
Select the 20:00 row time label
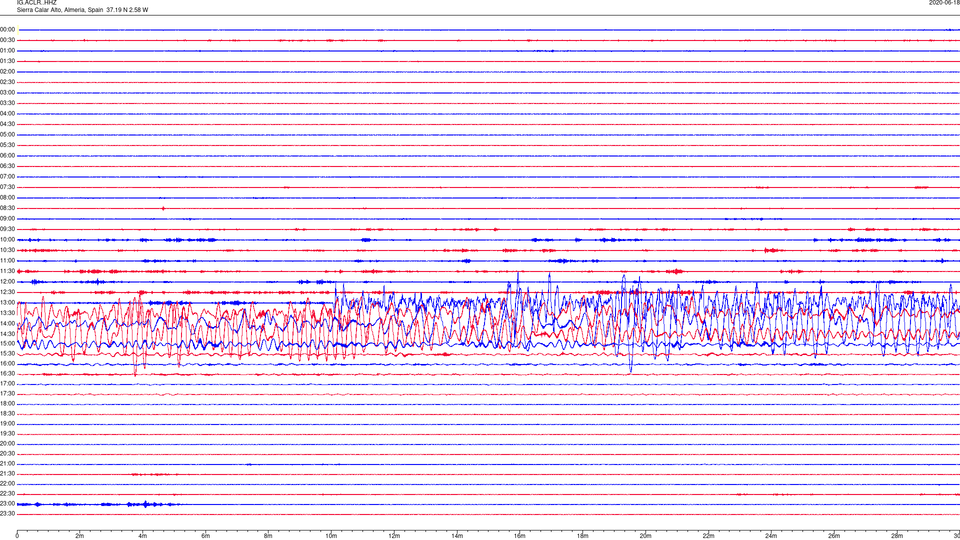tap(7, 444)
